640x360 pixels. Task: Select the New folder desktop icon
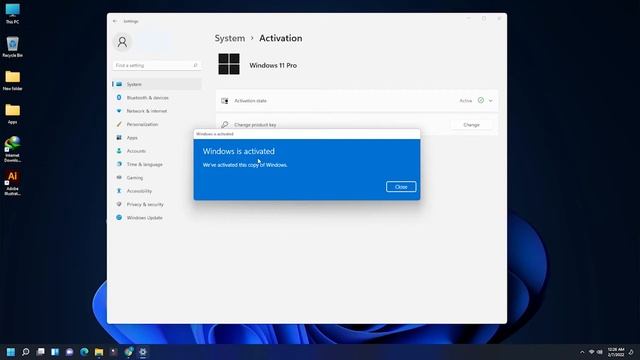tap(12, 80)
